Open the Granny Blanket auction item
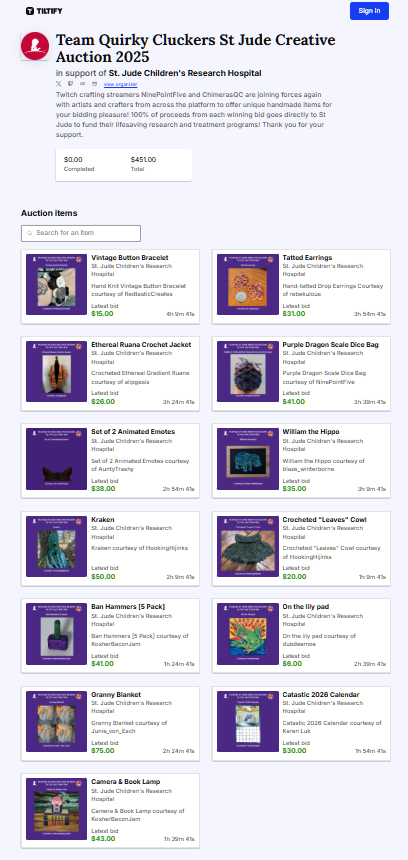 click(x=110, y=723)
